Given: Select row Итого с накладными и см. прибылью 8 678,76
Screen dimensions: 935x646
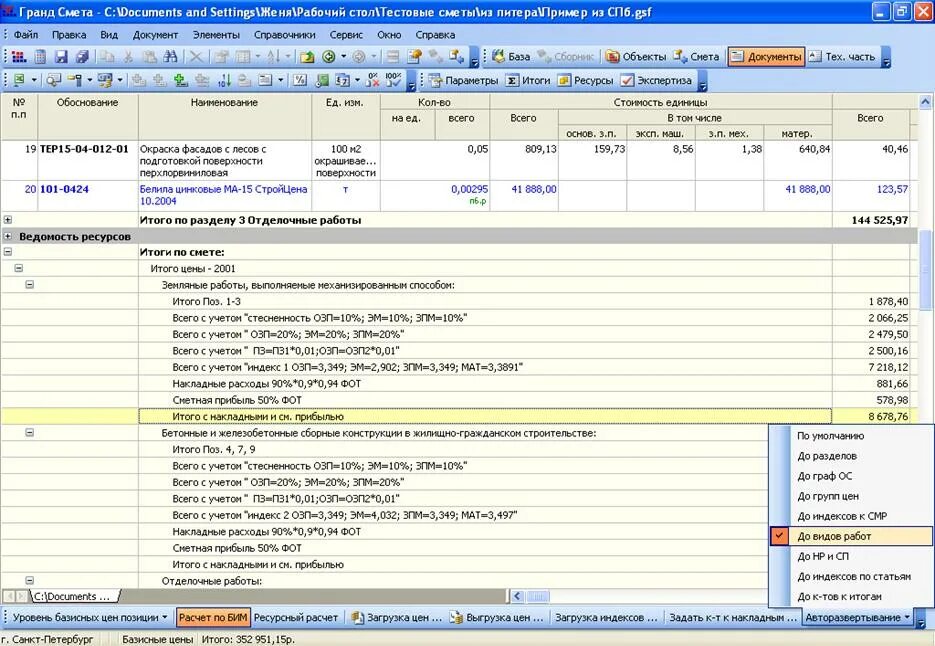Looking at the screenshot, I should tap(458, 416).
